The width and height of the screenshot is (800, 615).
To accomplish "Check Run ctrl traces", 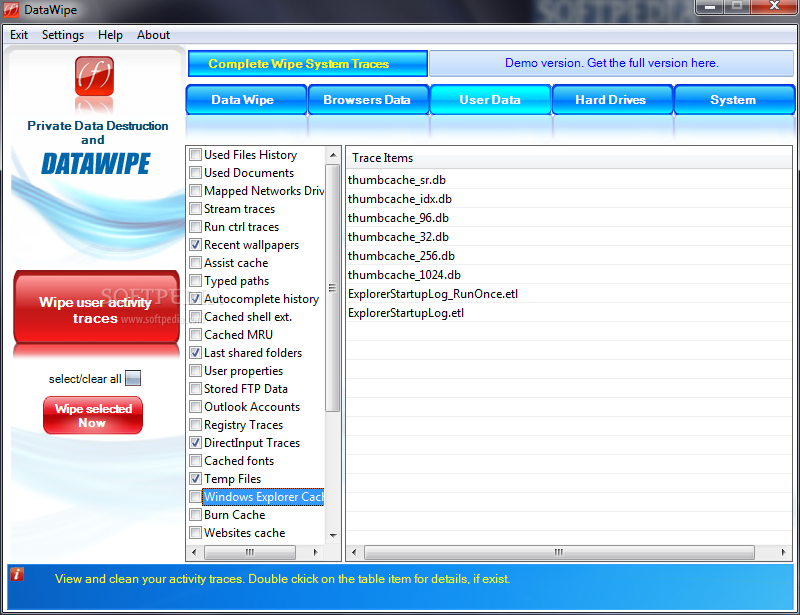I will click(195, 227).
